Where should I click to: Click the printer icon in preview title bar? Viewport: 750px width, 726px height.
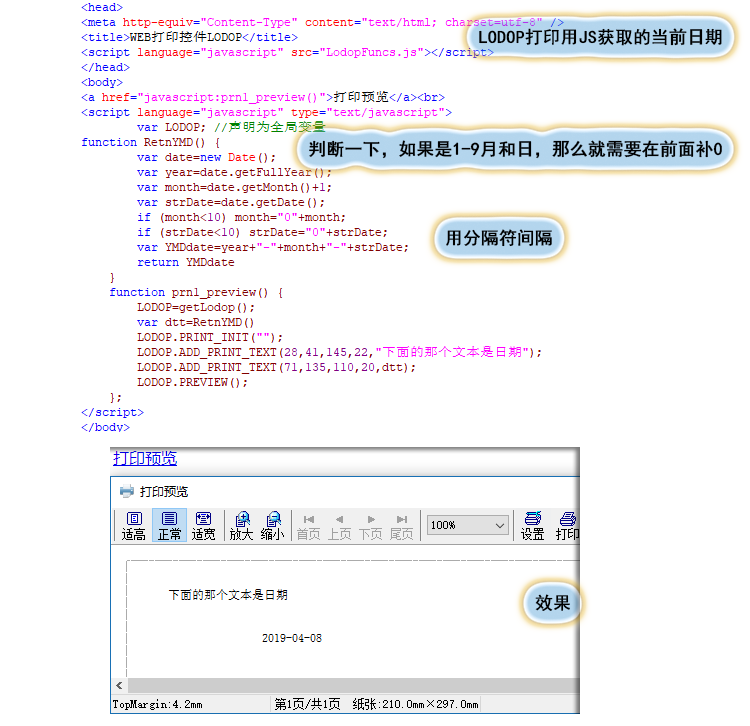click(126, 491)
